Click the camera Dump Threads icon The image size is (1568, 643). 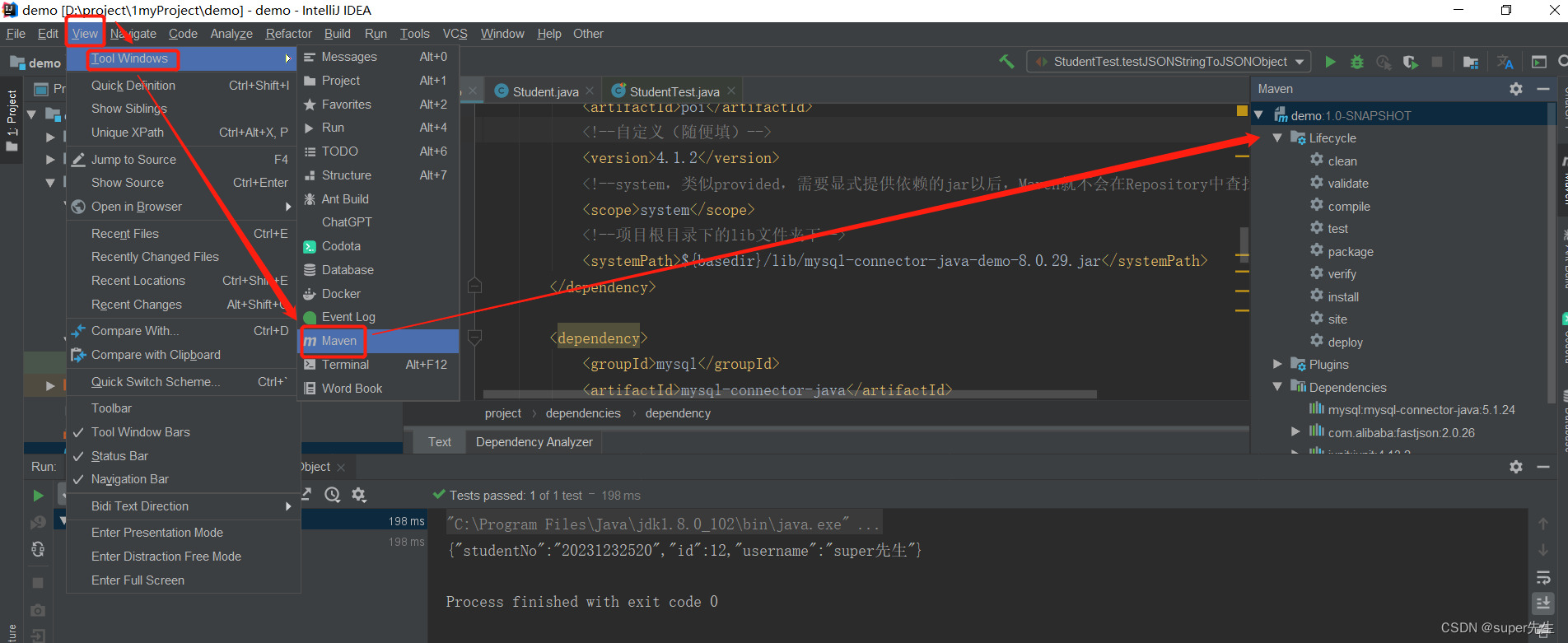(x=38, y=610)
